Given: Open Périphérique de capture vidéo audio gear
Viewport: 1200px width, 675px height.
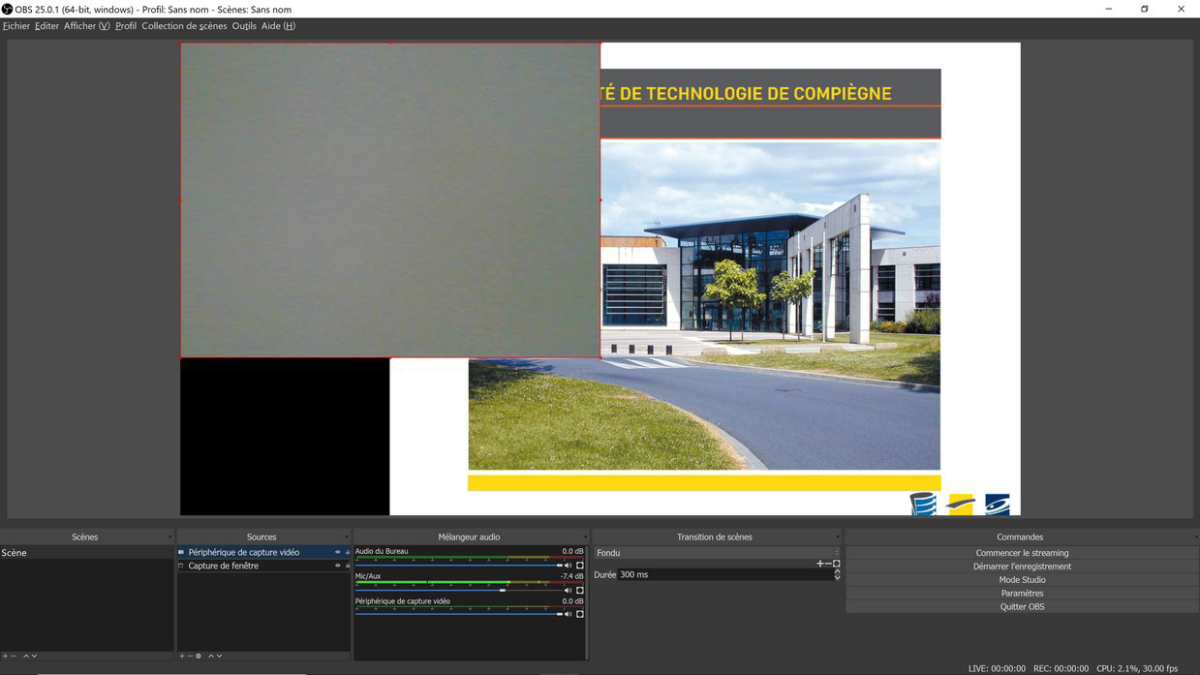Looking at the screenshot, I should click(579, 614).
